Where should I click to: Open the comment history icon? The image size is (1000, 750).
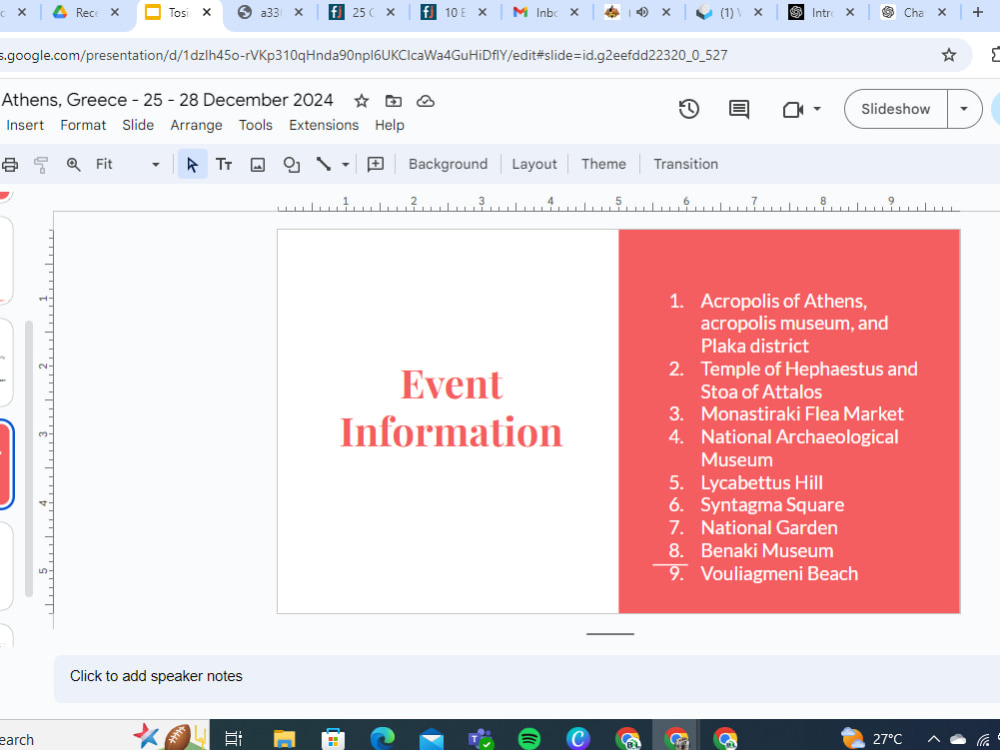point(739,109)
